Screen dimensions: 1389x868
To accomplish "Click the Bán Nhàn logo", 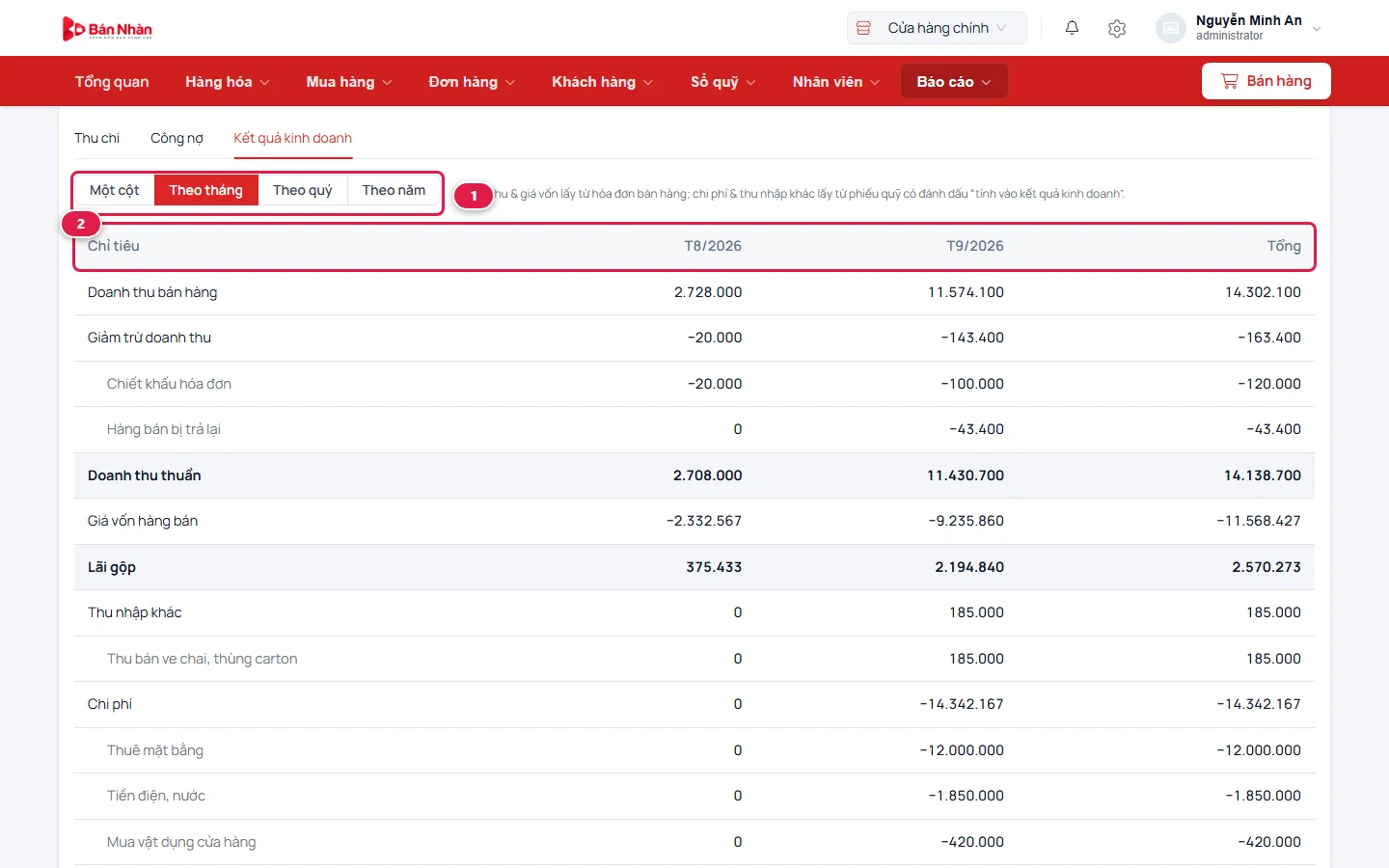I will (x=107, y=29).
